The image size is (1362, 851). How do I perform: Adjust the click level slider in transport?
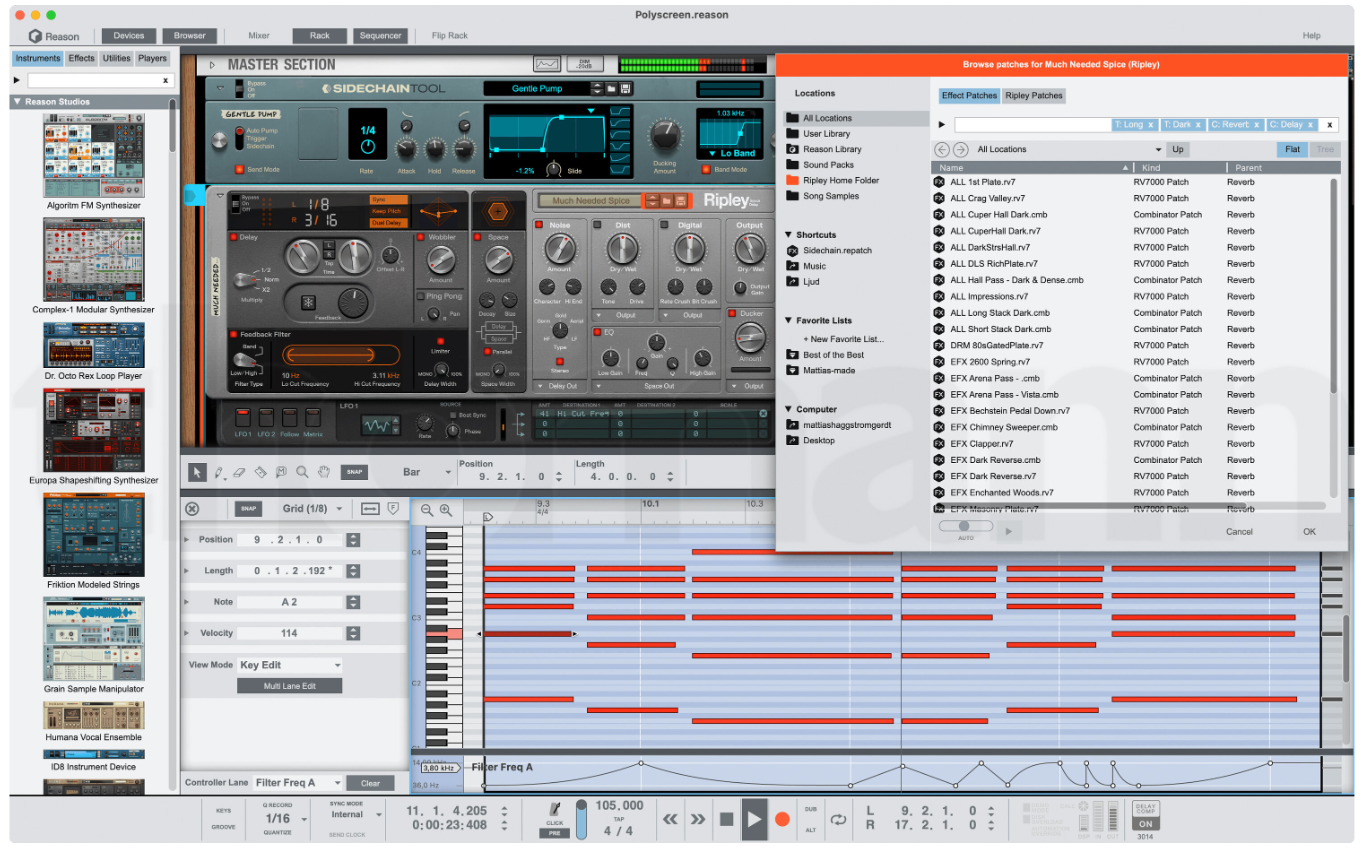[x=581, y=820]
